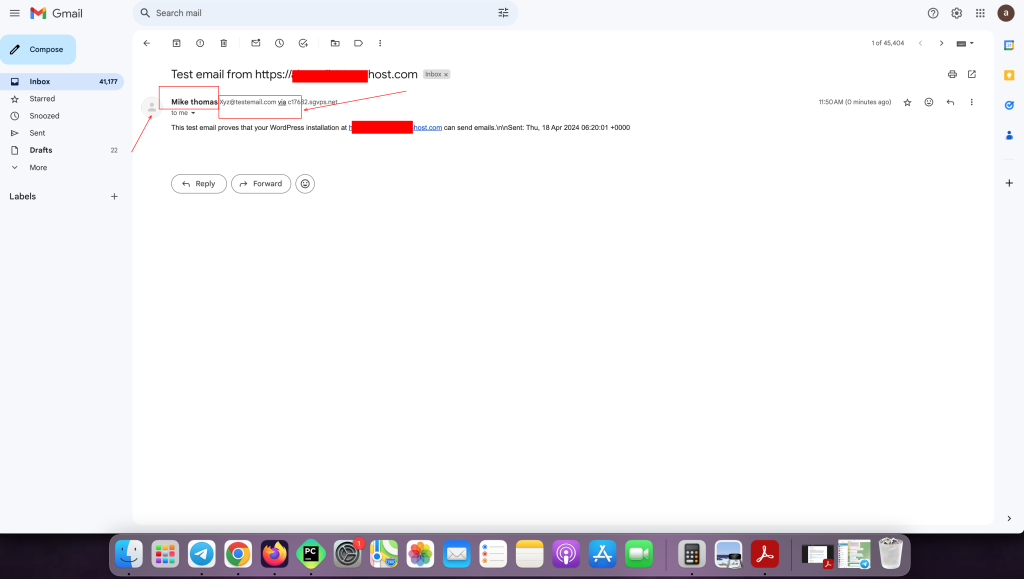Open the Trash in the Dock
This screenshot has width=1024, height=579.
click(x=891, y=554)
